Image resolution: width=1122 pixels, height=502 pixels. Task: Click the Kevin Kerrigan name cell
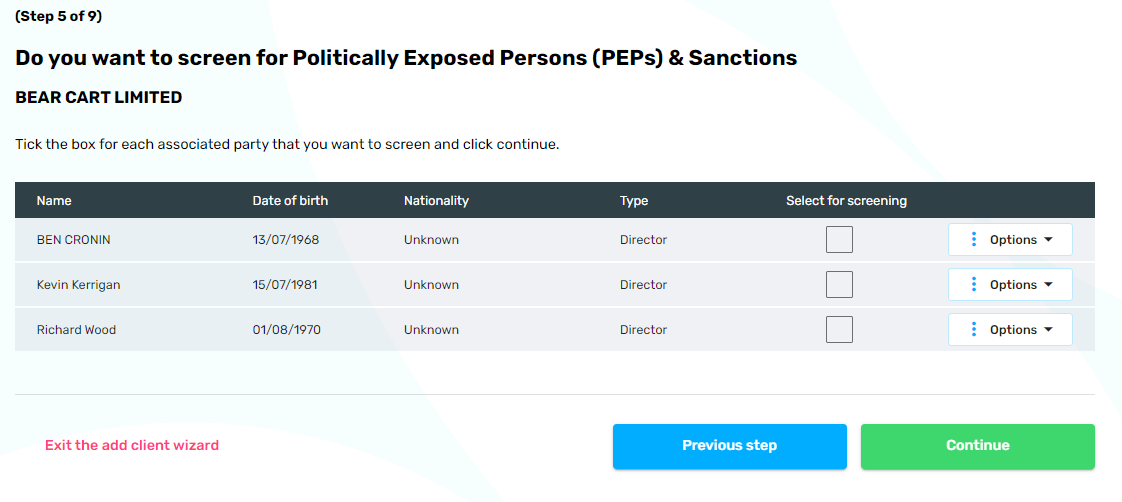(78, 285)
